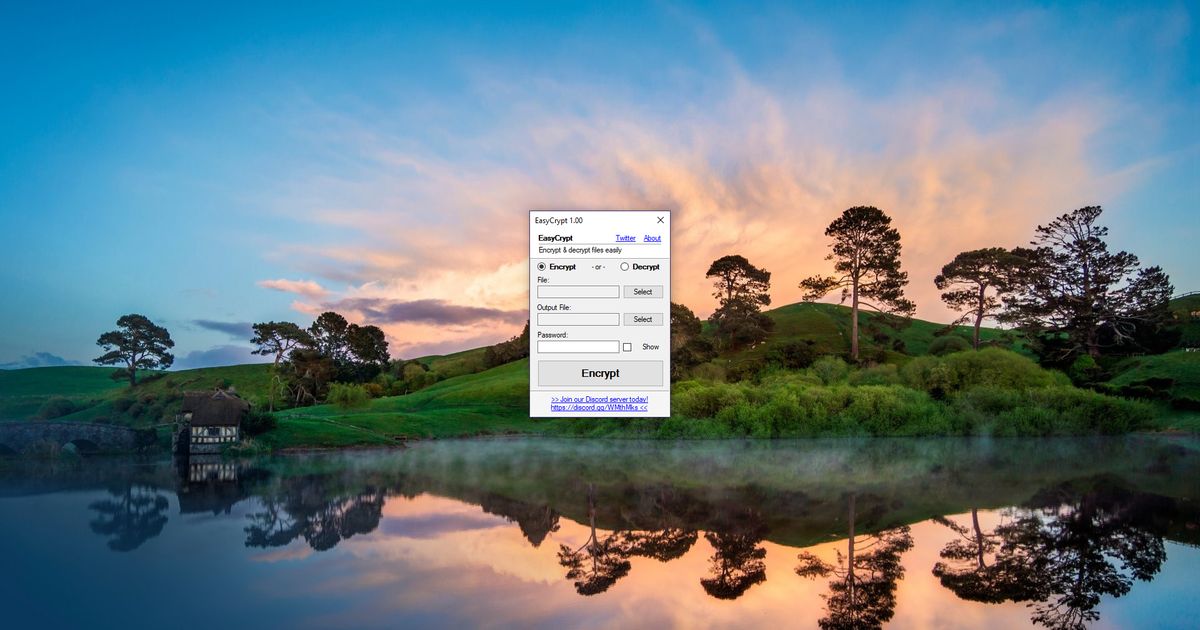Image resolution: width=1200 pixels, height=630 pixels.
Task: Click the Output File input field
Action: click(578, 318)
